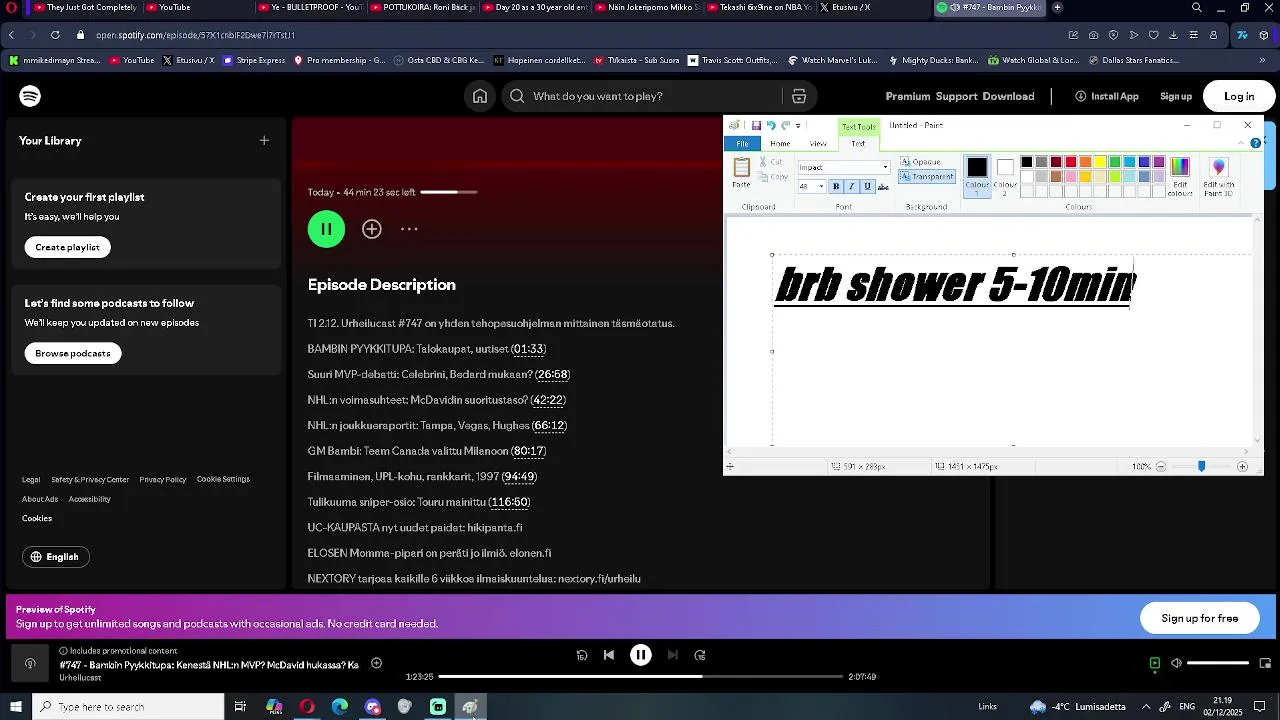
Task: Skip back 15 seconds in player
Action: pos(582,655)
